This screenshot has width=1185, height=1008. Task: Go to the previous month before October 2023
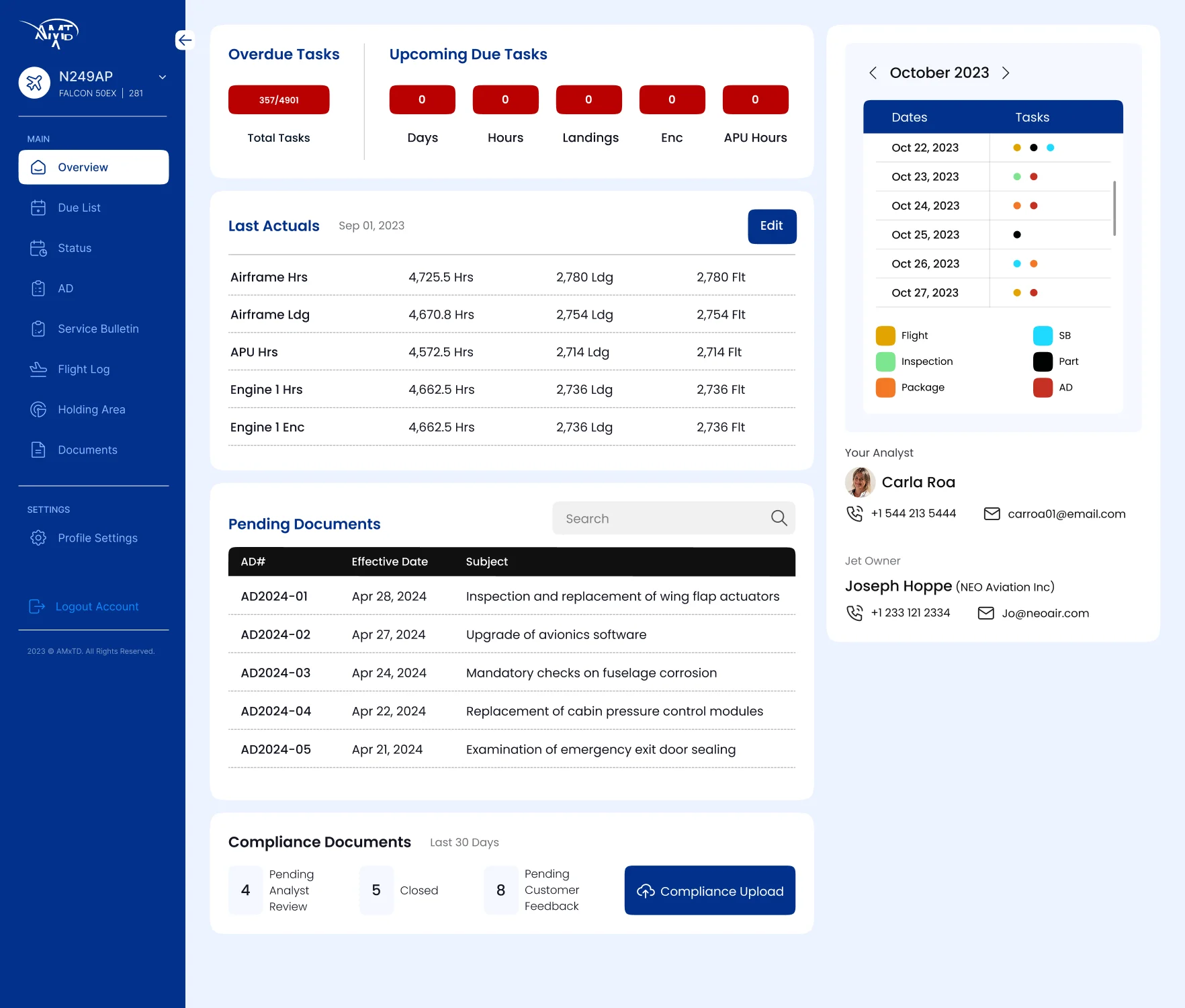tap(873, 73)
